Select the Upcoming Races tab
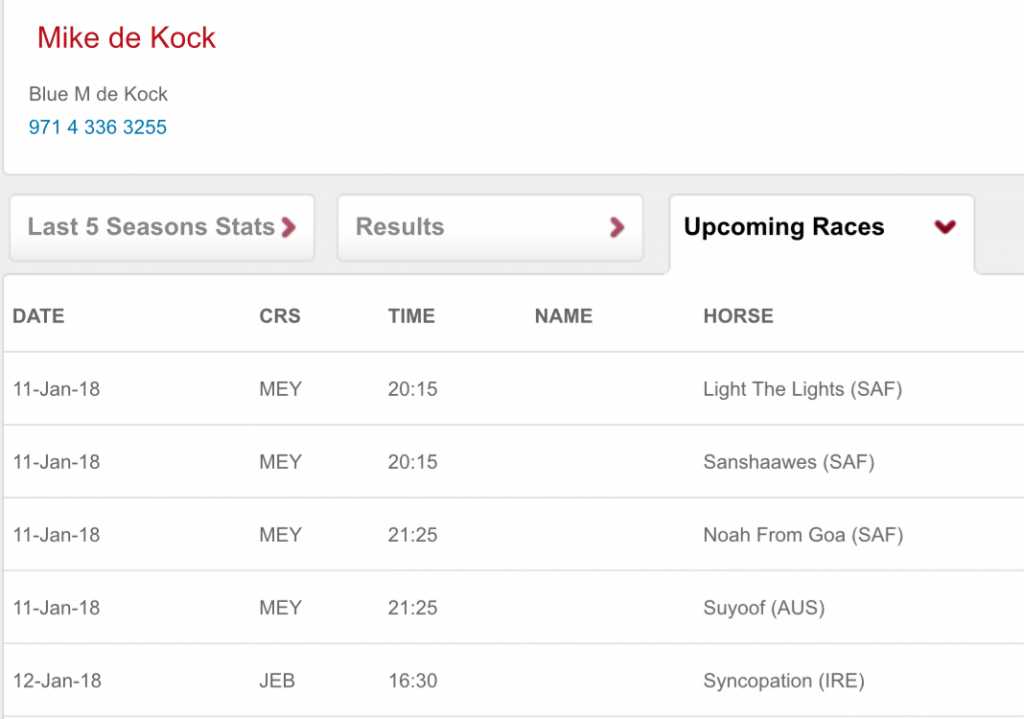 [784, 227]
